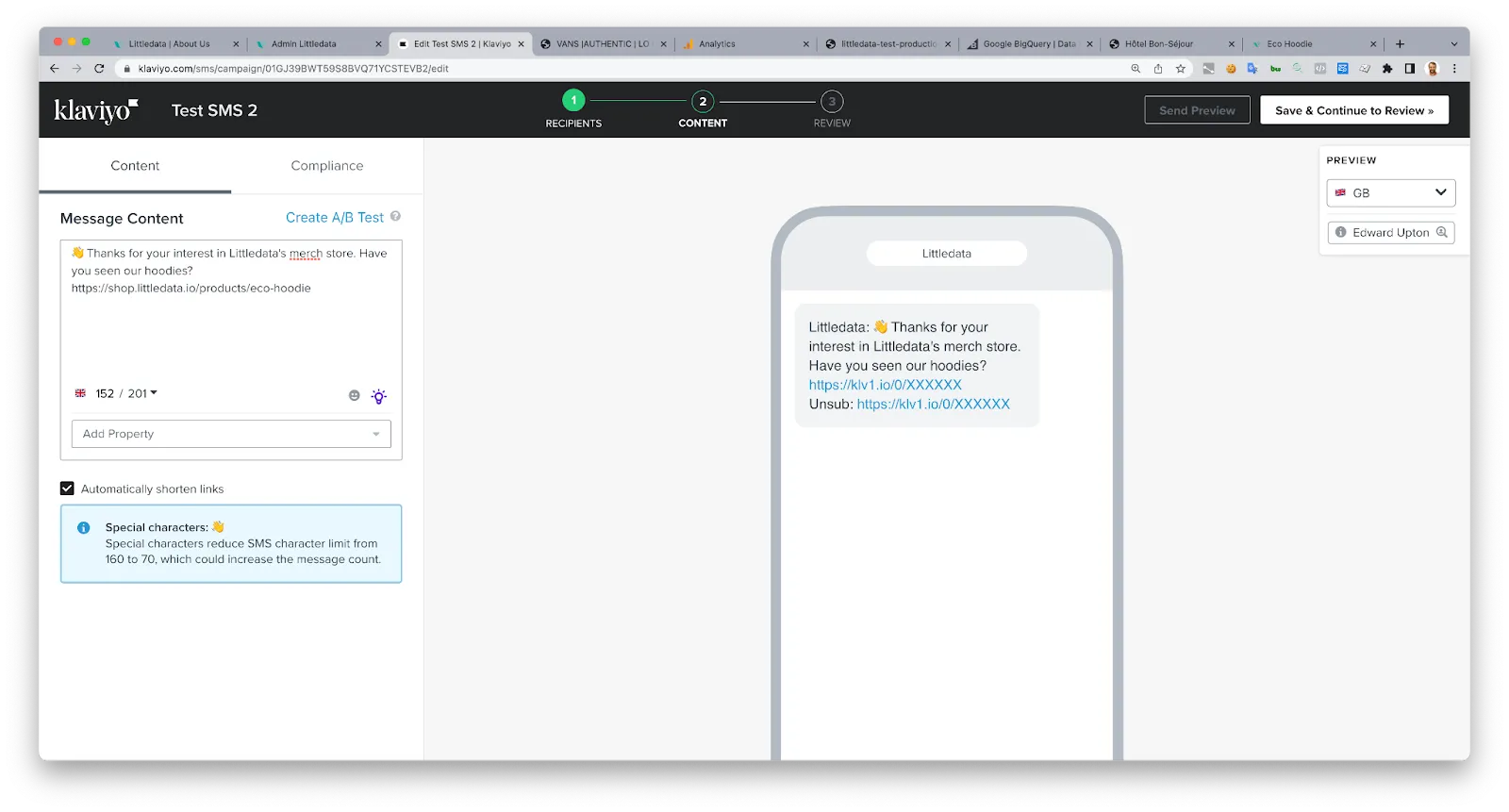Image resolution: width=1509 pixels, height=812 pixels.
Task: Open the Add Property dropdown
Action: tap(231, 434)
